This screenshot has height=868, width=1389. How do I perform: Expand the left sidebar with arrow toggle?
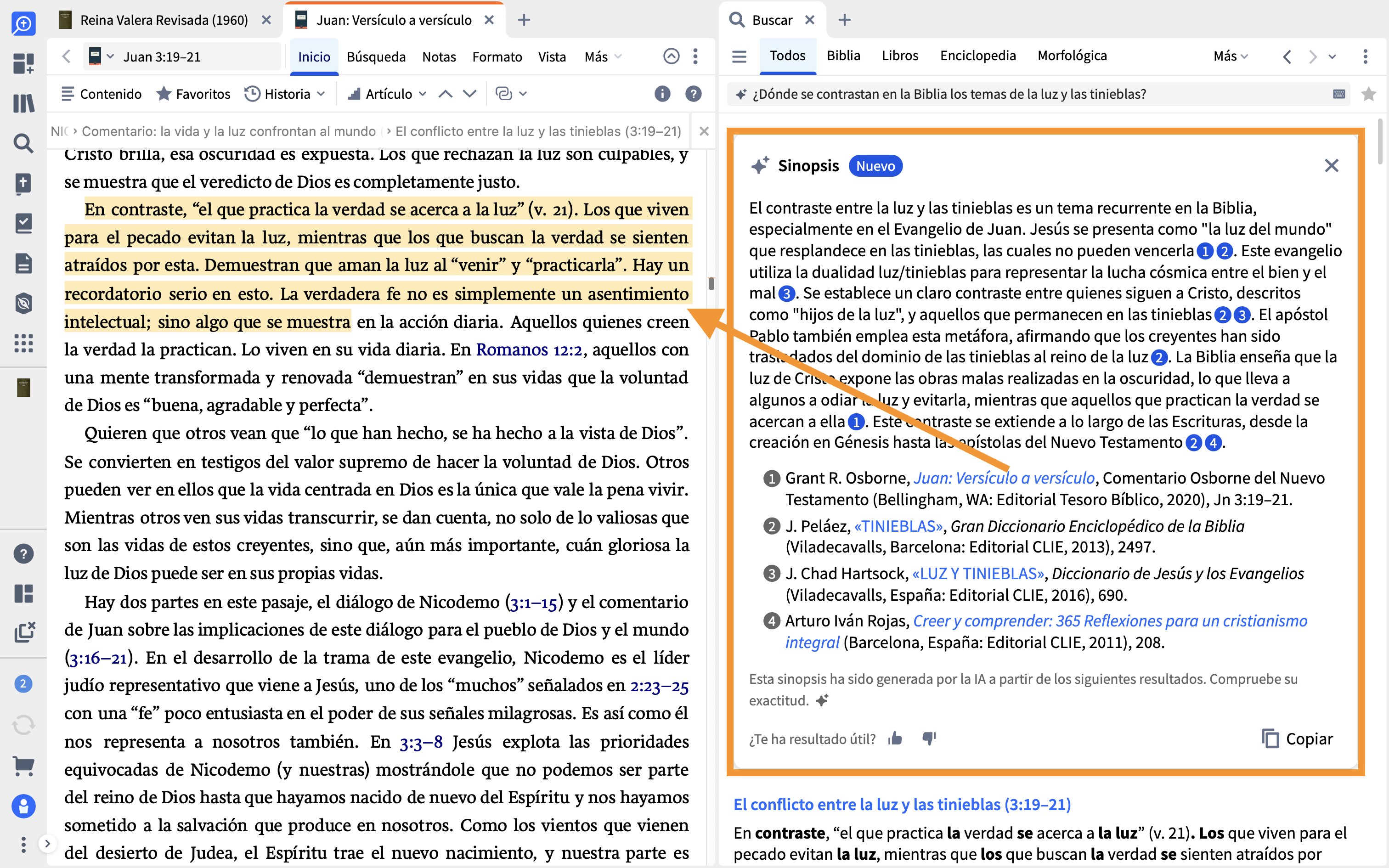[48, 843]
